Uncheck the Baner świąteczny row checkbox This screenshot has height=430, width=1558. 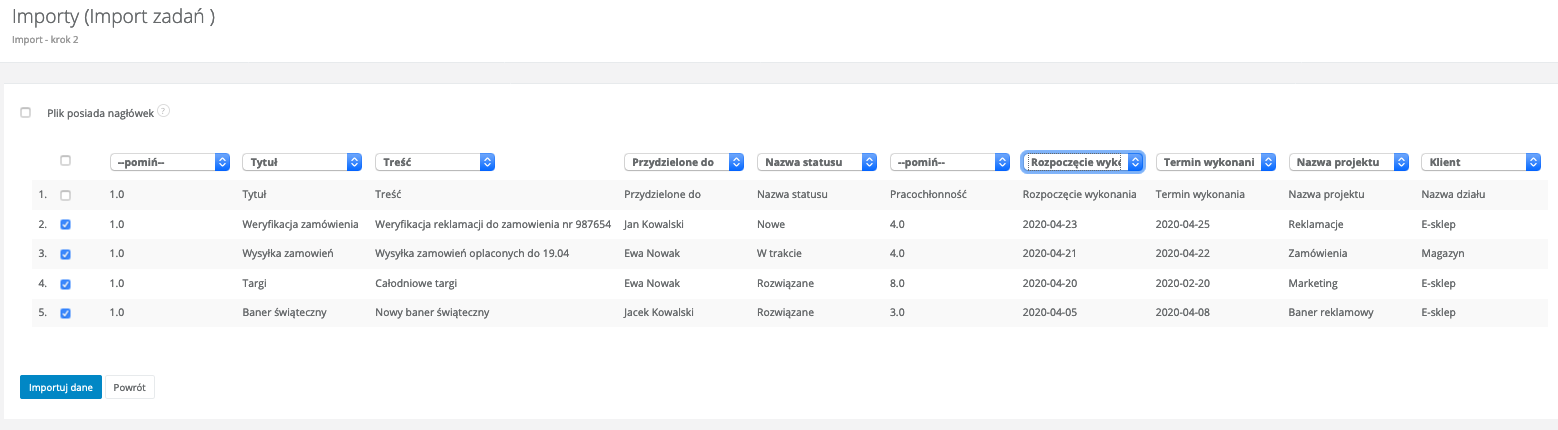coord(66,313)
